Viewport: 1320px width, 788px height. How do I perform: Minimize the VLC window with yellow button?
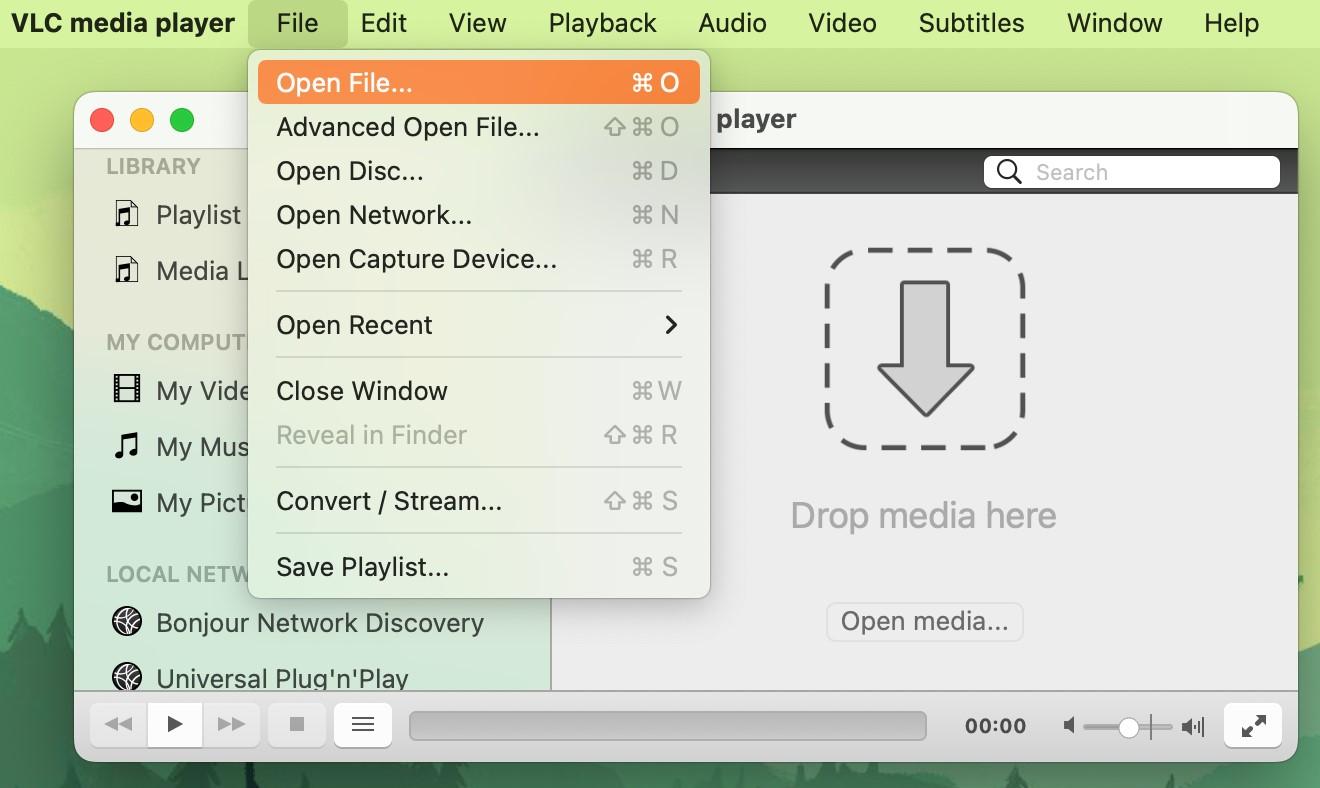142,120
